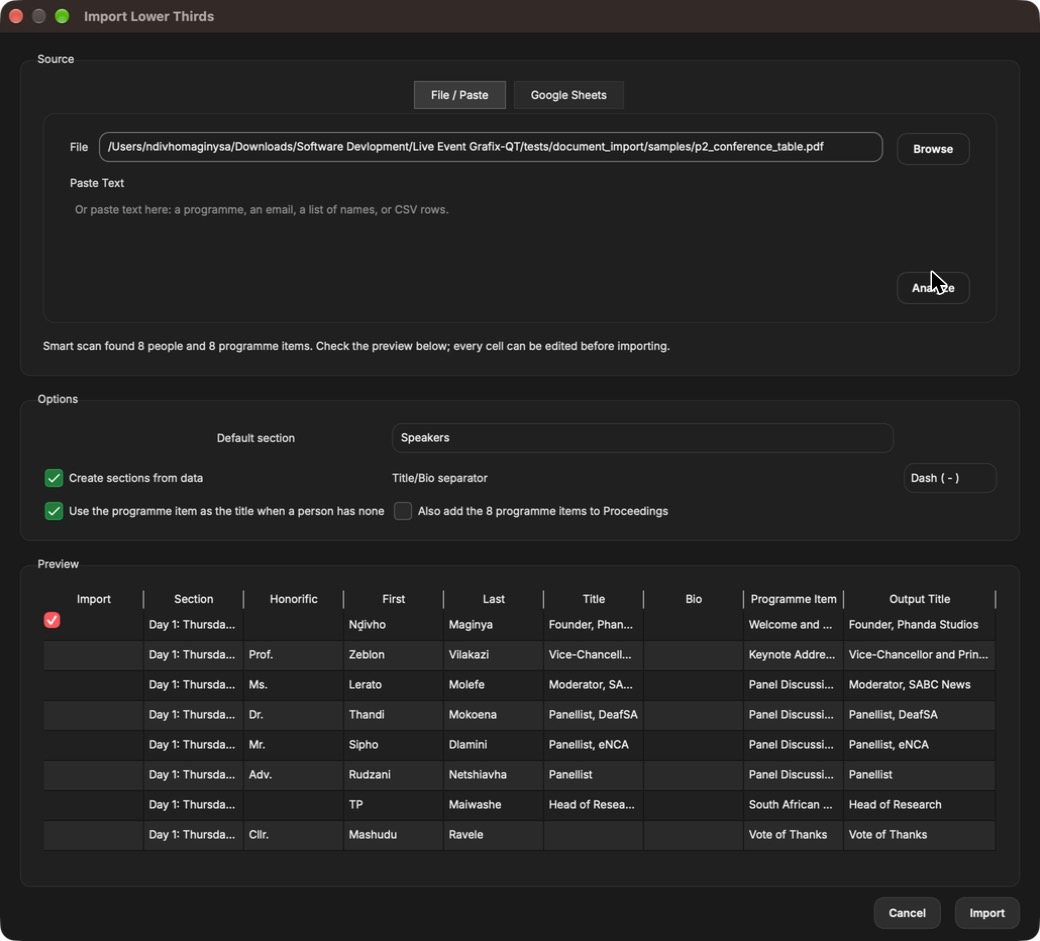Open the Default section combo box showing Speakers
Viewport: 1040px width, 941px height.
coord(642,438)
